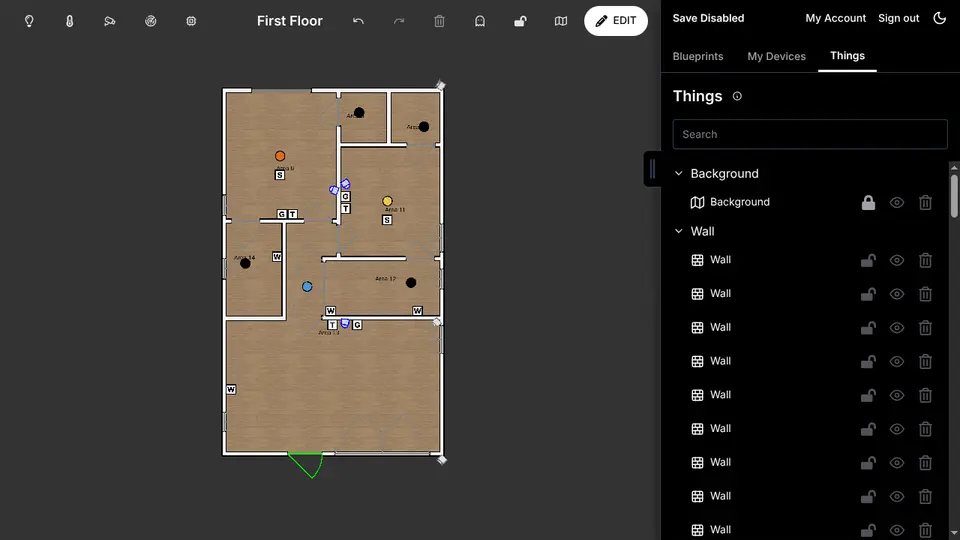Click the green door at floorplan bottom
The height and width of the screenshot is (540, 960).
click(306, 465)
